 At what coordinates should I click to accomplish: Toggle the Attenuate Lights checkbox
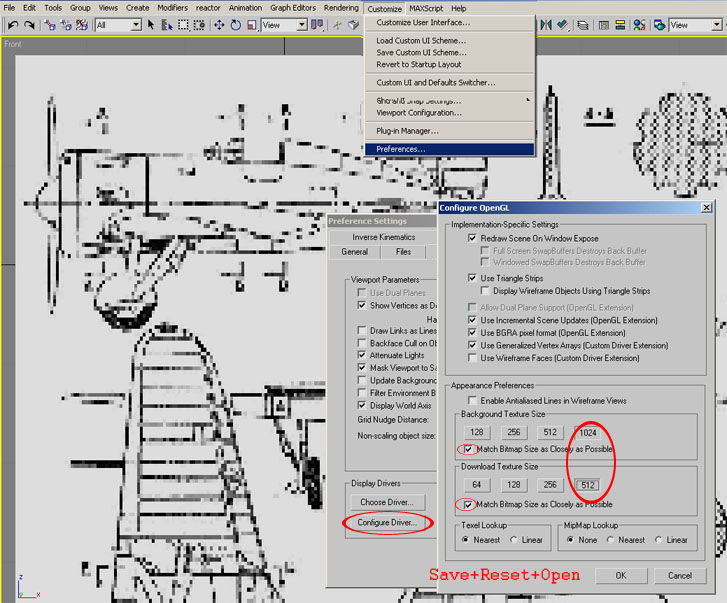point(362,355)
